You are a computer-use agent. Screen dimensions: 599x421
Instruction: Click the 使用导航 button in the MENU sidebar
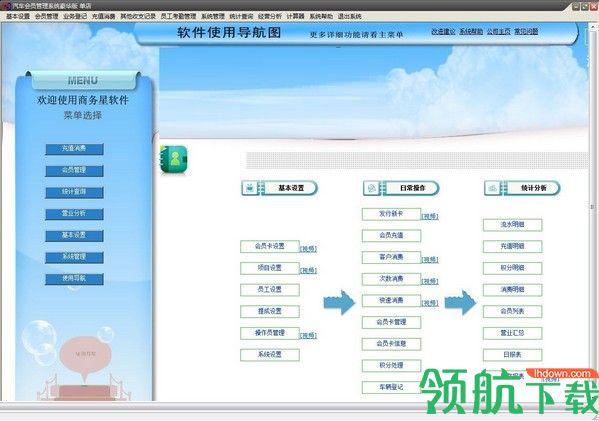[x=74, y=279]
